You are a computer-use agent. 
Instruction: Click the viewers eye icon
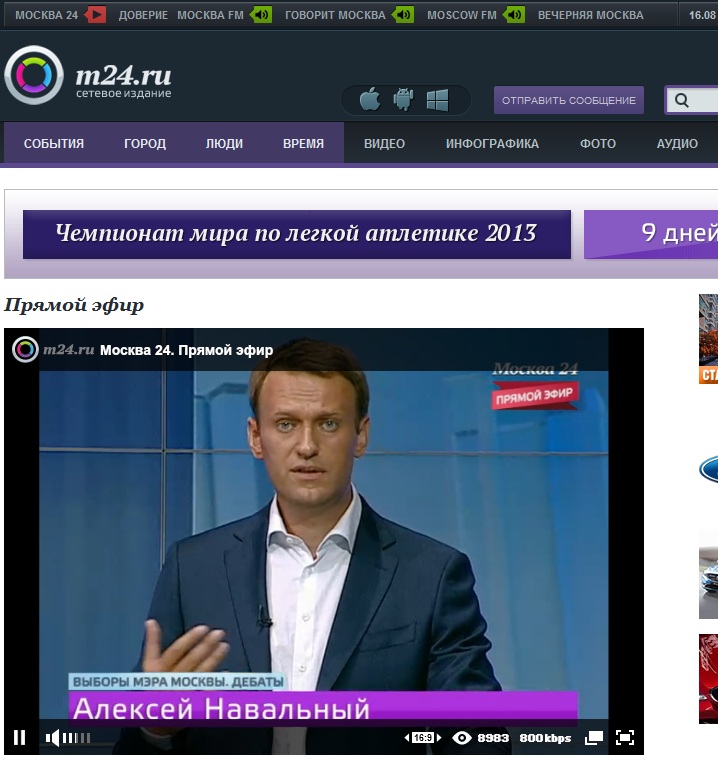(462, 738)
